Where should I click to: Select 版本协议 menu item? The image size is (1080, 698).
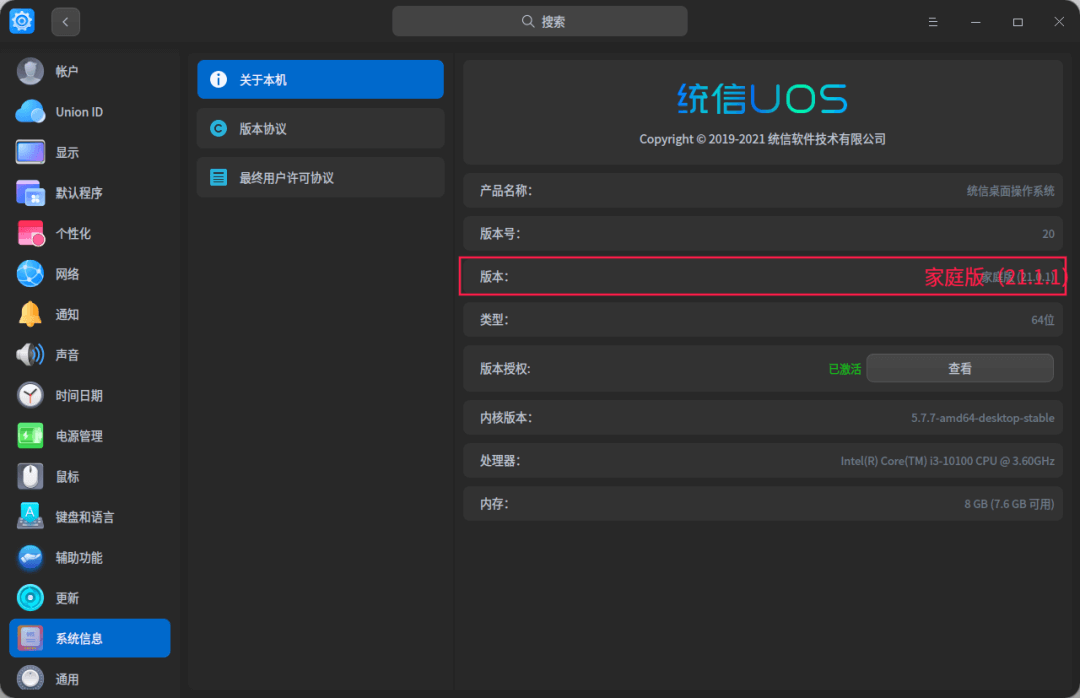[320, 128]
